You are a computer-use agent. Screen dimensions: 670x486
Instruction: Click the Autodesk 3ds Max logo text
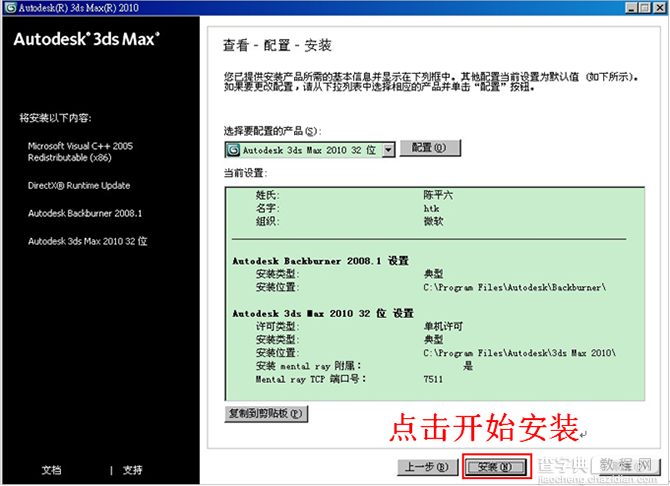[x=87, y=39]
